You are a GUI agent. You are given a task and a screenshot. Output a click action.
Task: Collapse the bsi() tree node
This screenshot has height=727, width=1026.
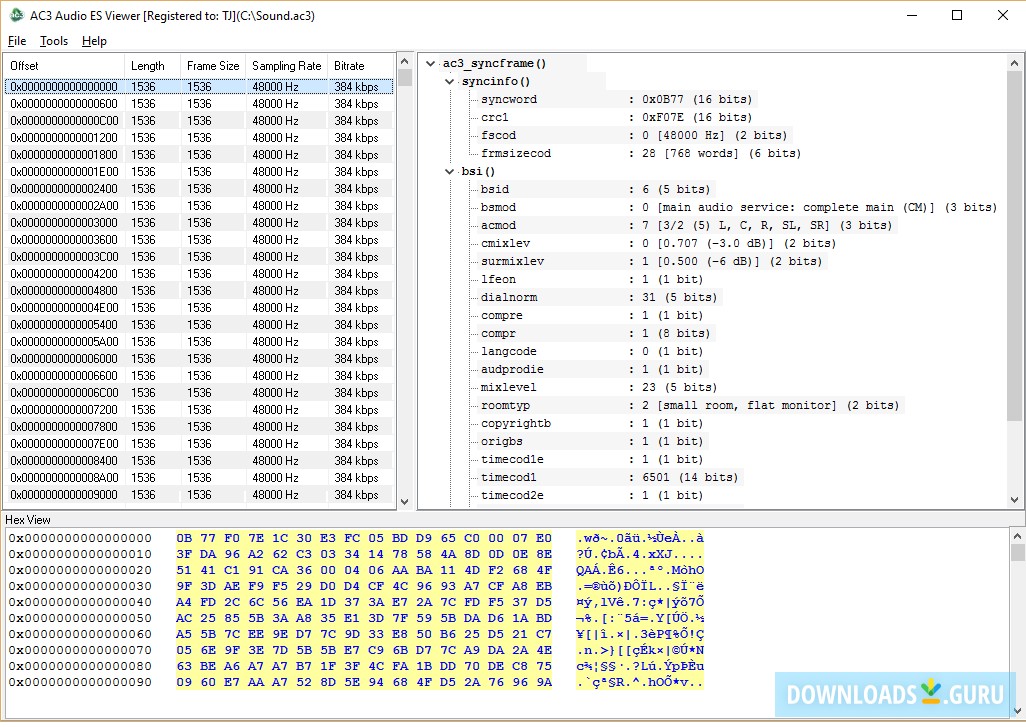click(450, 172)
